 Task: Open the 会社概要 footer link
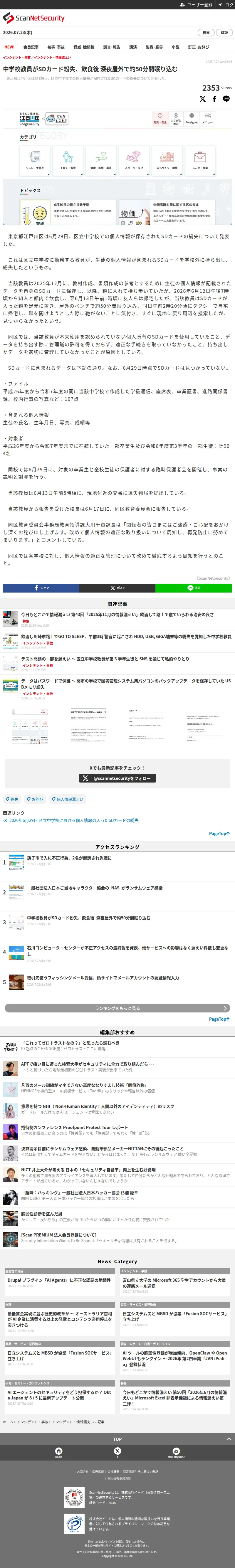[113, 1471]
